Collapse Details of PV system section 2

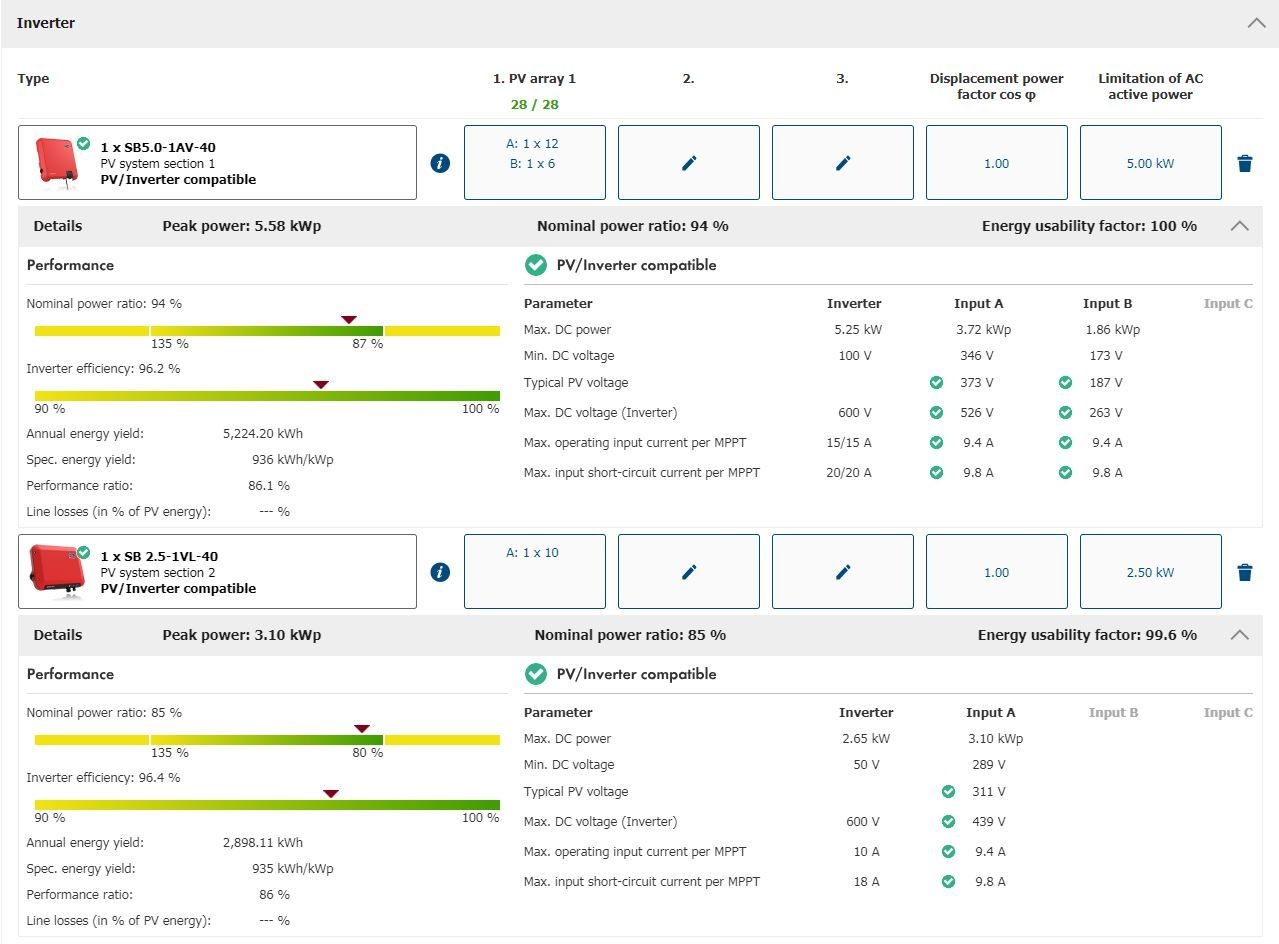(1239, 635)
